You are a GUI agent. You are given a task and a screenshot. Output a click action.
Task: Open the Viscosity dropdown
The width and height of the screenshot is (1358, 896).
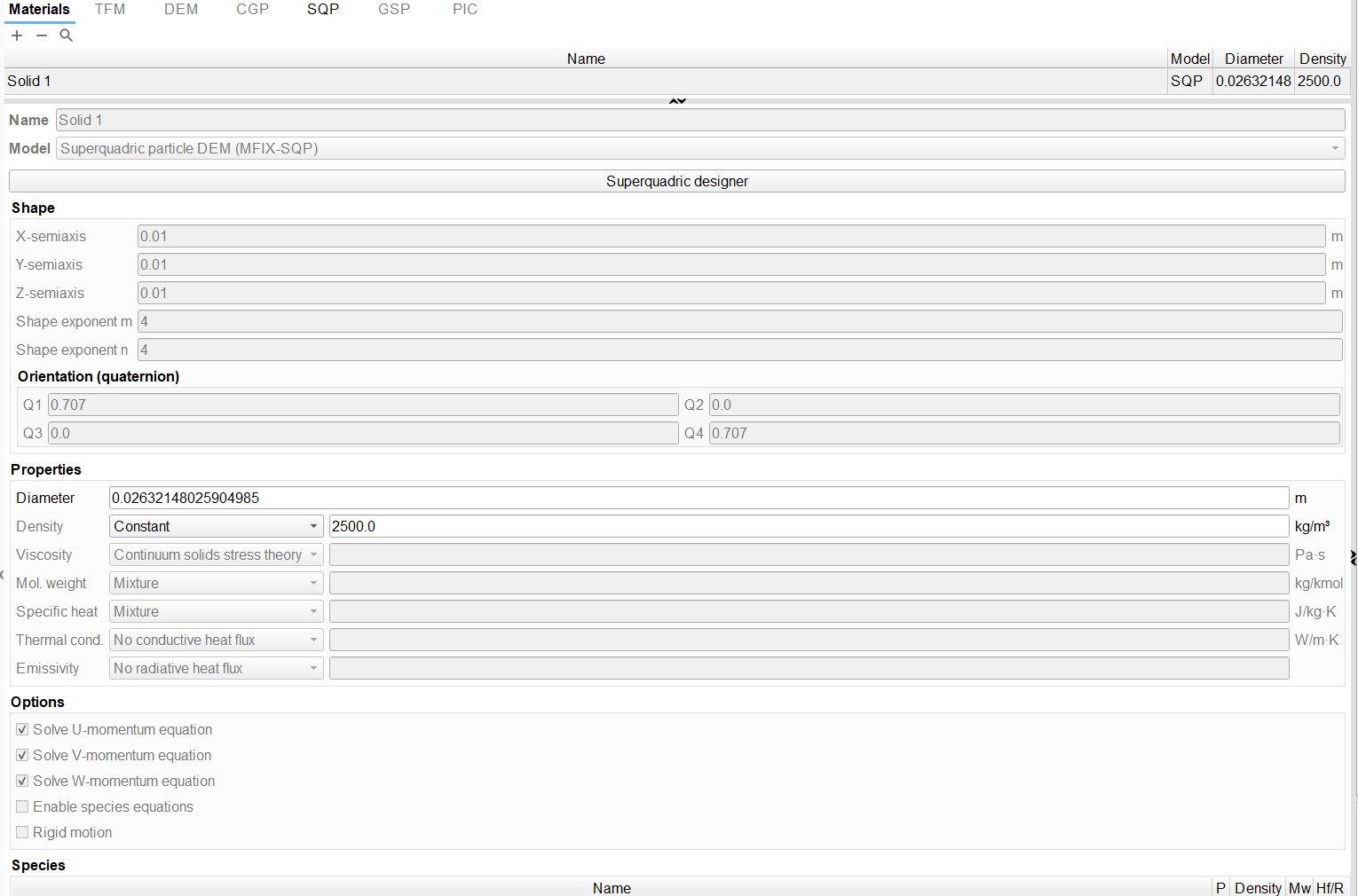pyautogui.click(x=215, y=554)
